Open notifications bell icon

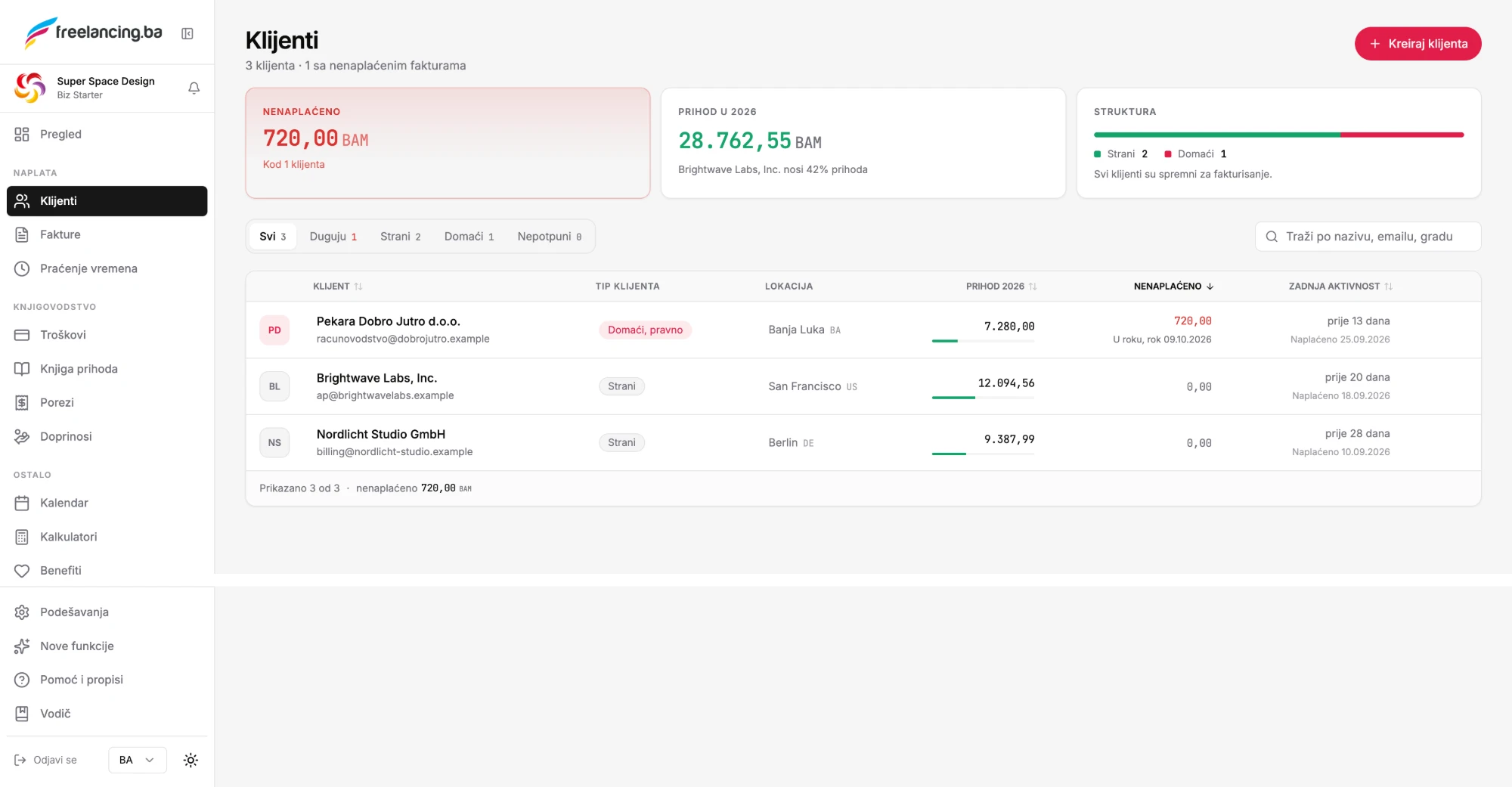(194, 88)
